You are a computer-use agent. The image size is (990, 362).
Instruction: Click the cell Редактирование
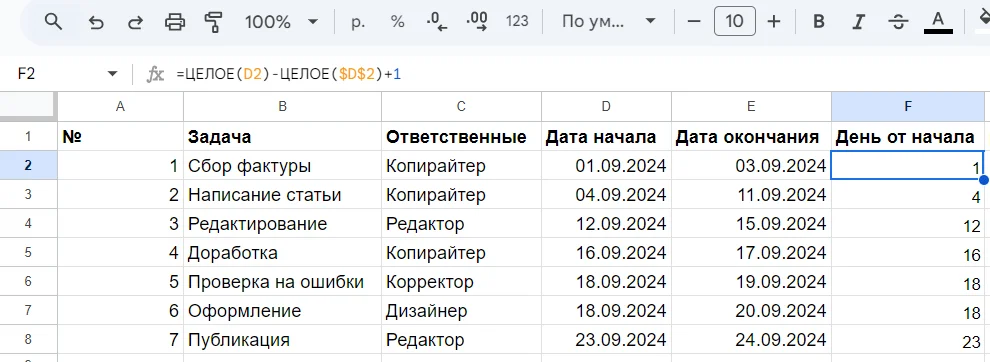pyautogui.click(x=283, y=224)
